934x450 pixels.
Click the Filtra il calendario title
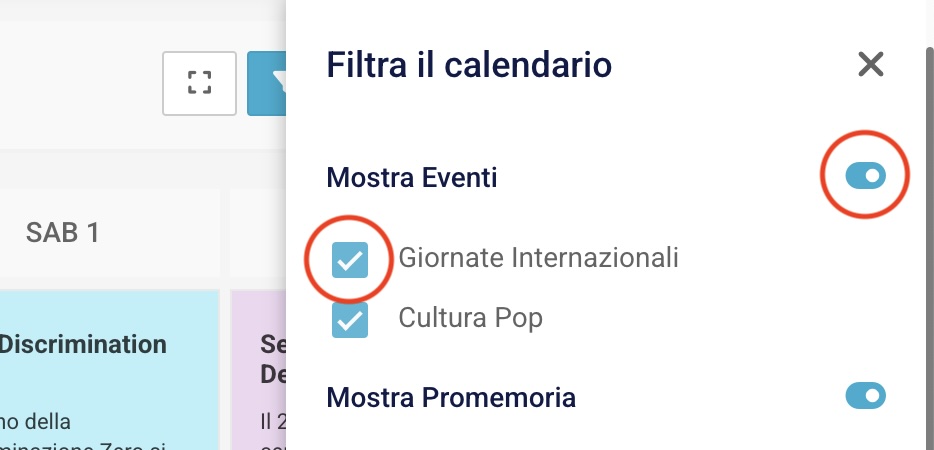(x=469, y=66)
